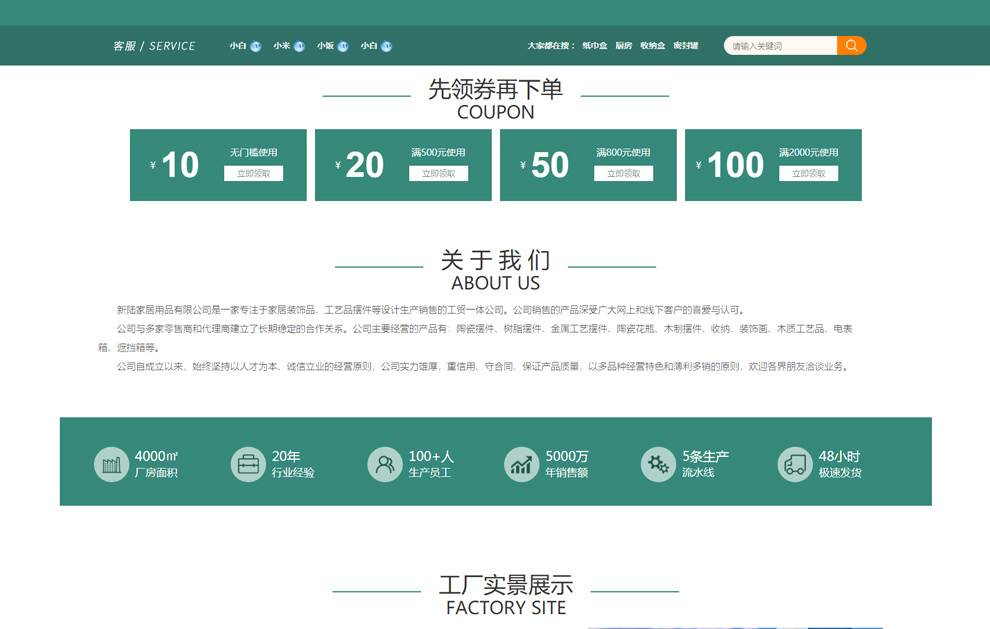The width and height of the screenshot is (990, 629).
Task: Click the growth chart icon for 5000万年销售额
Action: (521, 462)
